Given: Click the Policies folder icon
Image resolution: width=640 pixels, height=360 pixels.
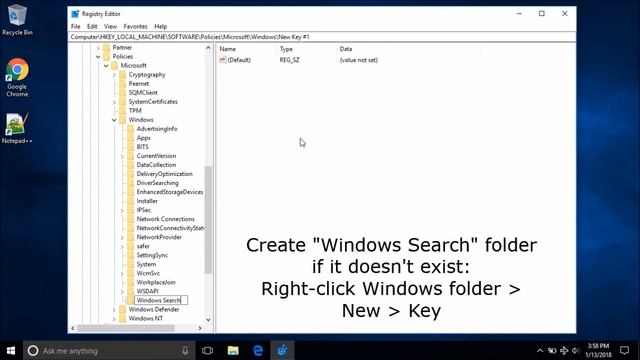Looking at the screenshot, I should click(107, 57).
